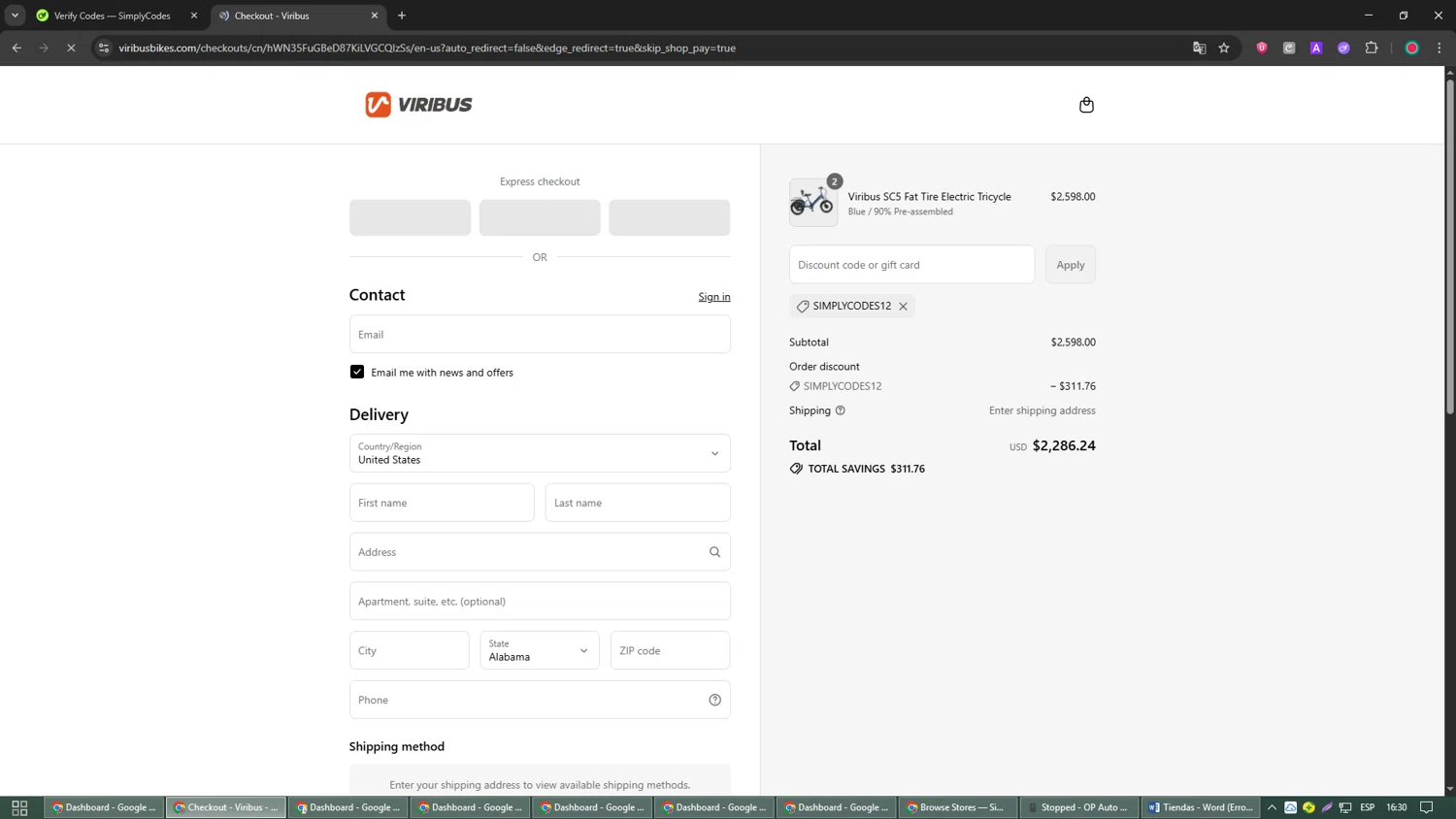
Task: Open the State dropdown showing Alabama
Action: point(540,650)
